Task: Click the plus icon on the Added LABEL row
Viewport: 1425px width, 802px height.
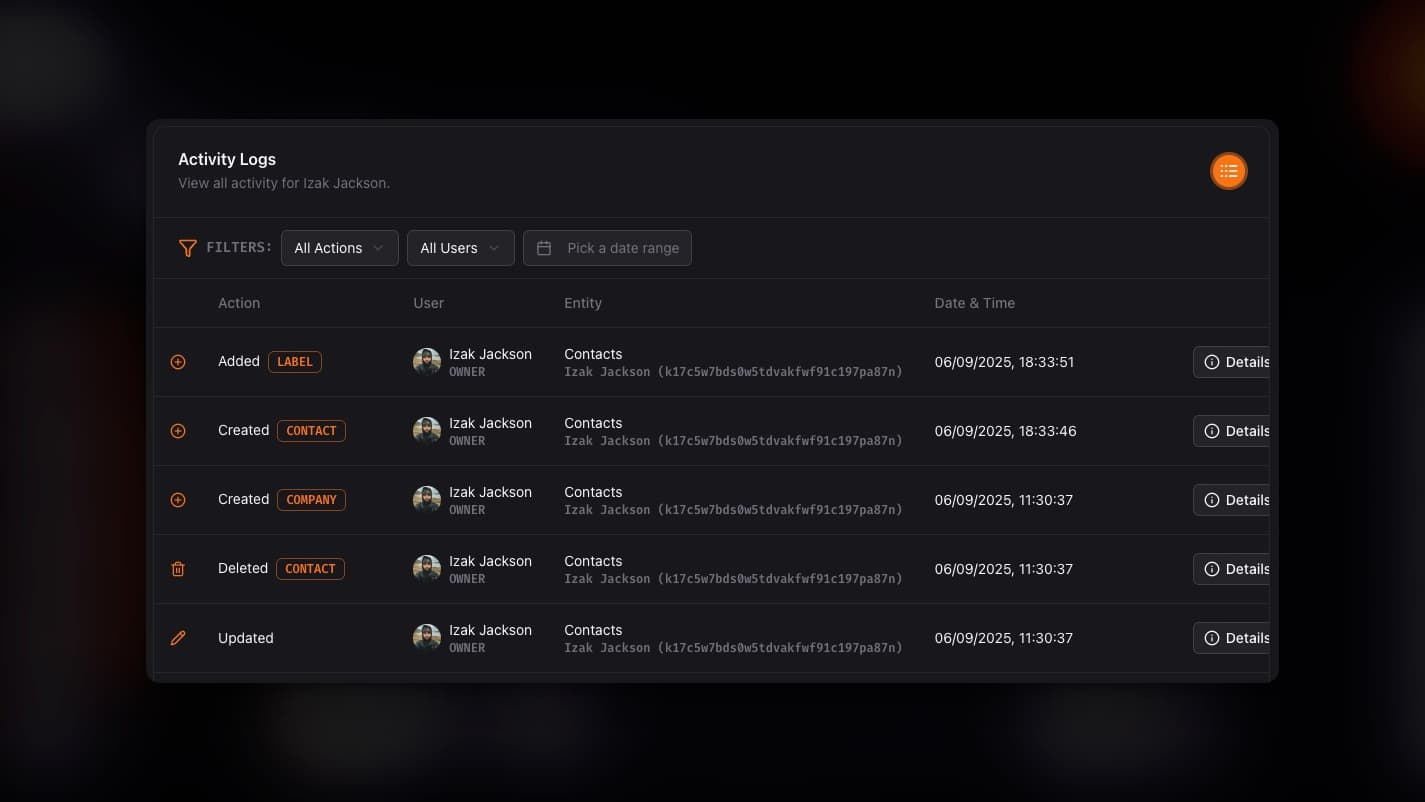Action: point(178,362)
